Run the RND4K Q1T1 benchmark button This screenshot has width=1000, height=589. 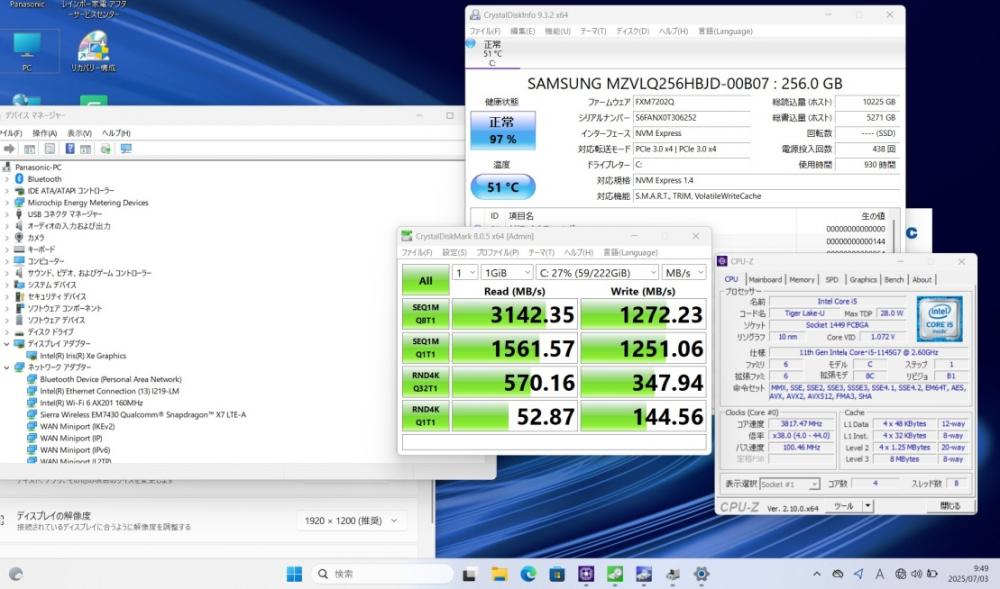point(425,416)
